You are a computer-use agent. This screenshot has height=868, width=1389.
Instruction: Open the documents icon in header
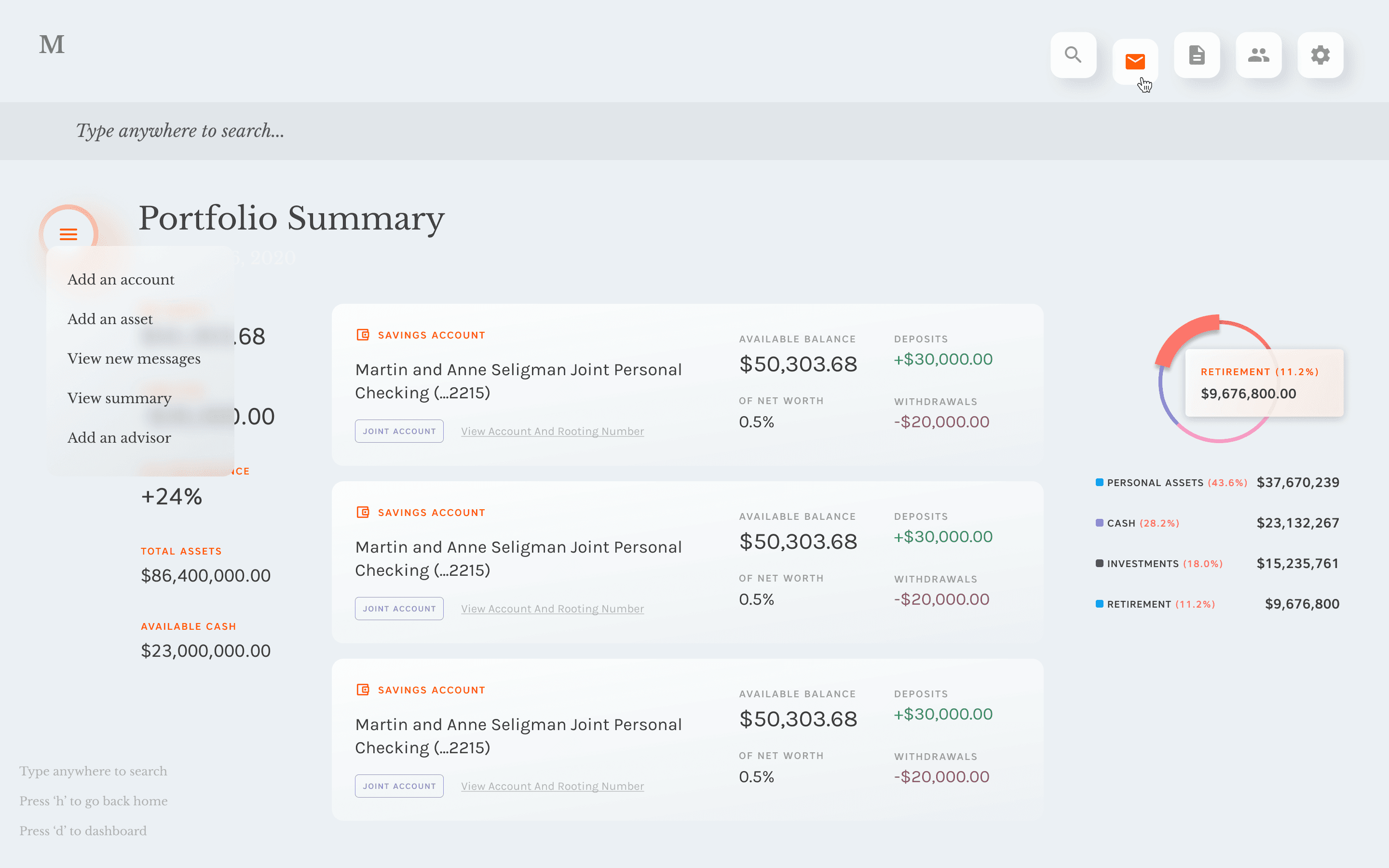click(x=1197, y=55)
